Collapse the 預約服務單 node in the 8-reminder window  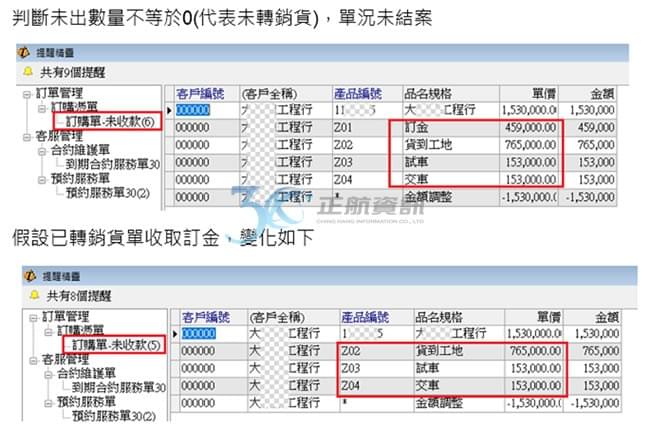pyautogui.click(x=48, y=403)
